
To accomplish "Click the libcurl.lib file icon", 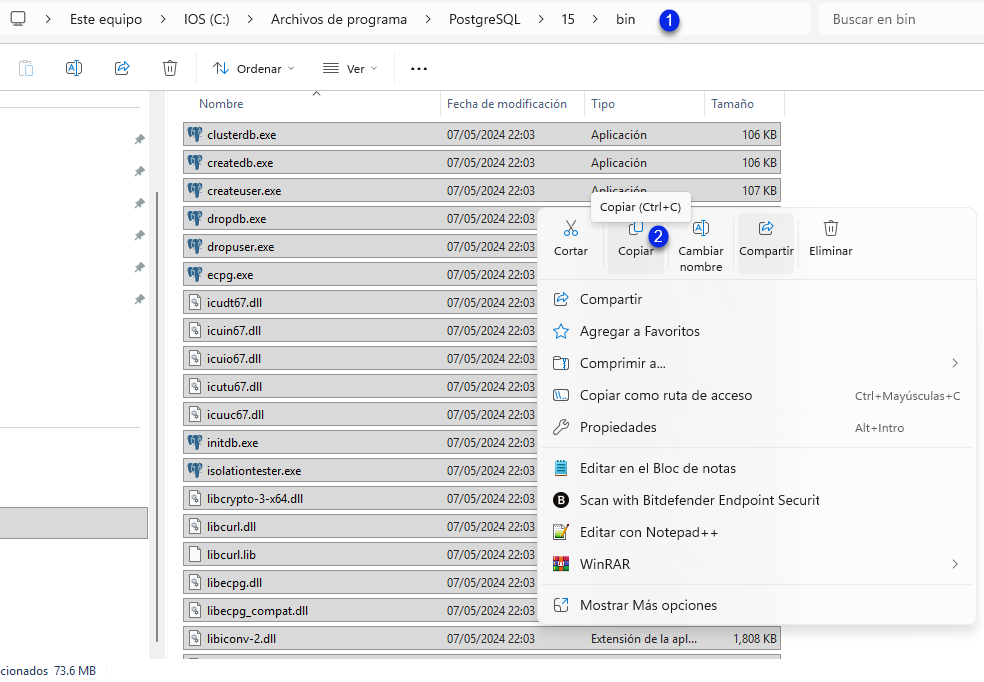I will [195, 555].
